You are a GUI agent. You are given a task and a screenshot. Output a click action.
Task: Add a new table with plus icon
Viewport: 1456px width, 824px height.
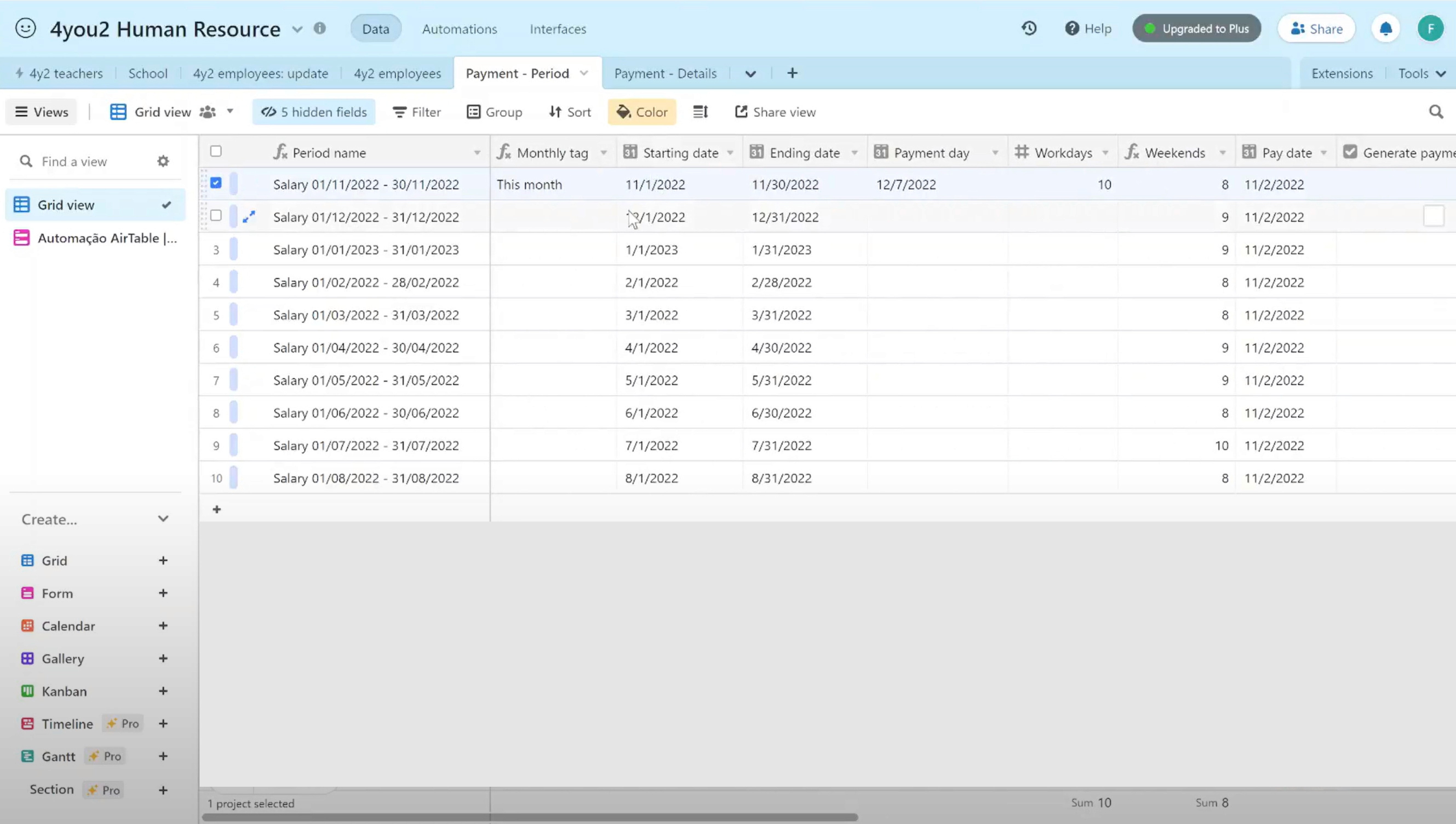click(x=792, y=73)
